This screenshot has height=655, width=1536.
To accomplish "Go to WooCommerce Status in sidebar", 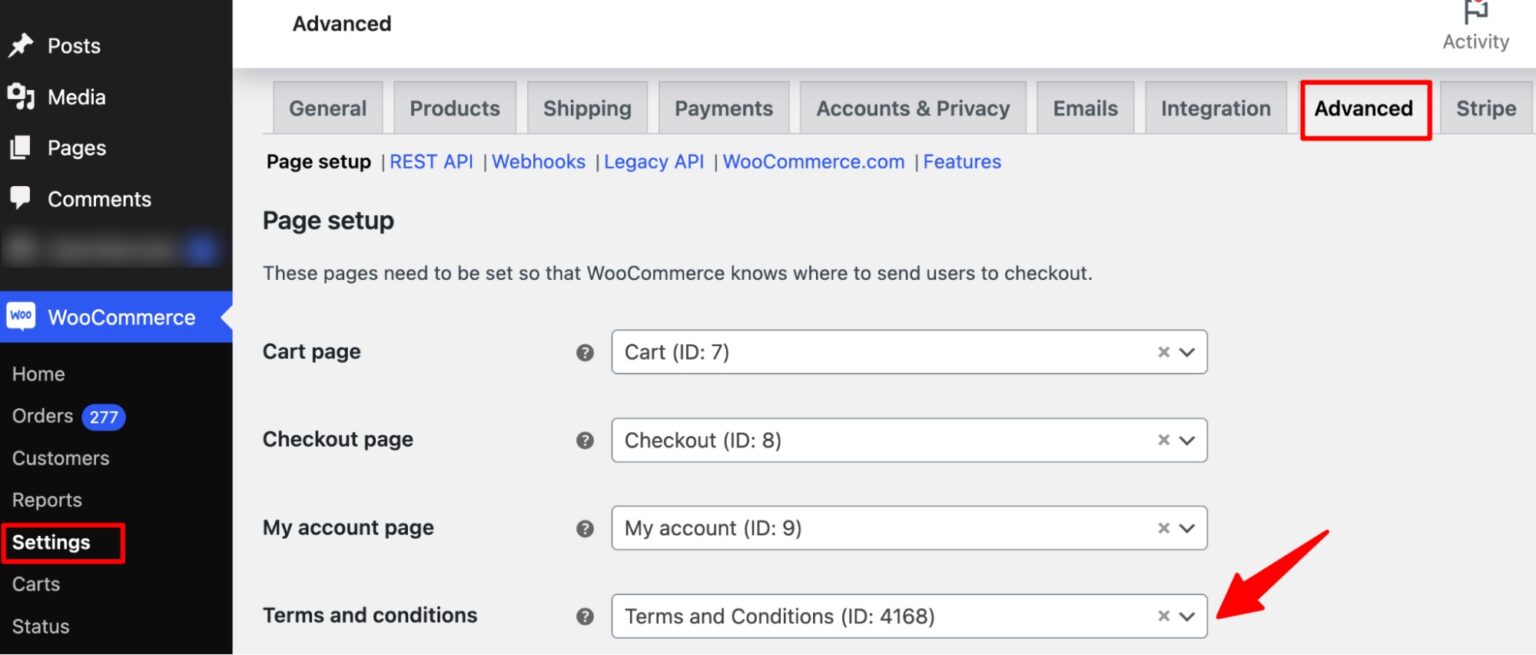I will pos(40,626).
